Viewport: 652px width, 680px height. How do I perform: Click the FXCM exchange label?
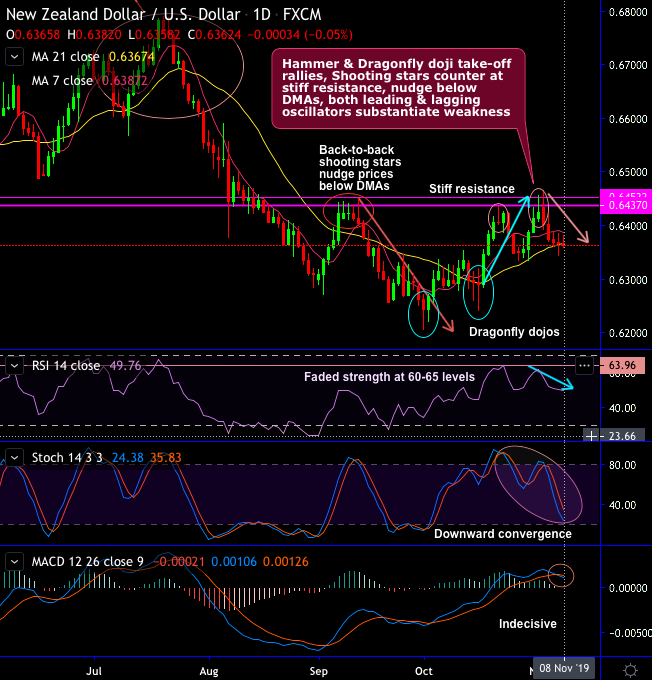302,15
